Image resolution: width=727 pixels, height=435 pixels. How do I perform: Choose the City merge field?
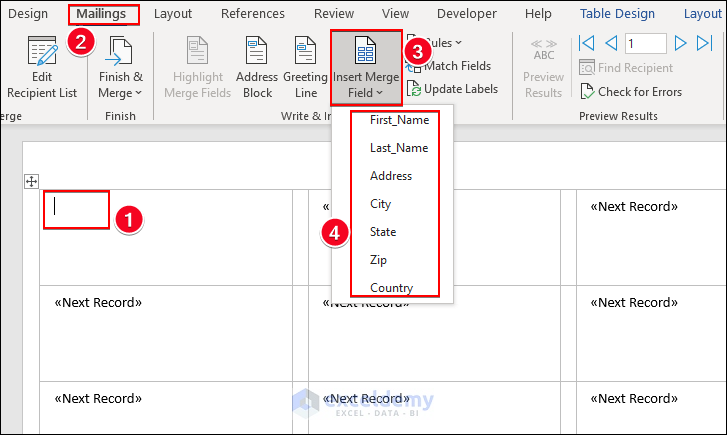click(380, 204)
